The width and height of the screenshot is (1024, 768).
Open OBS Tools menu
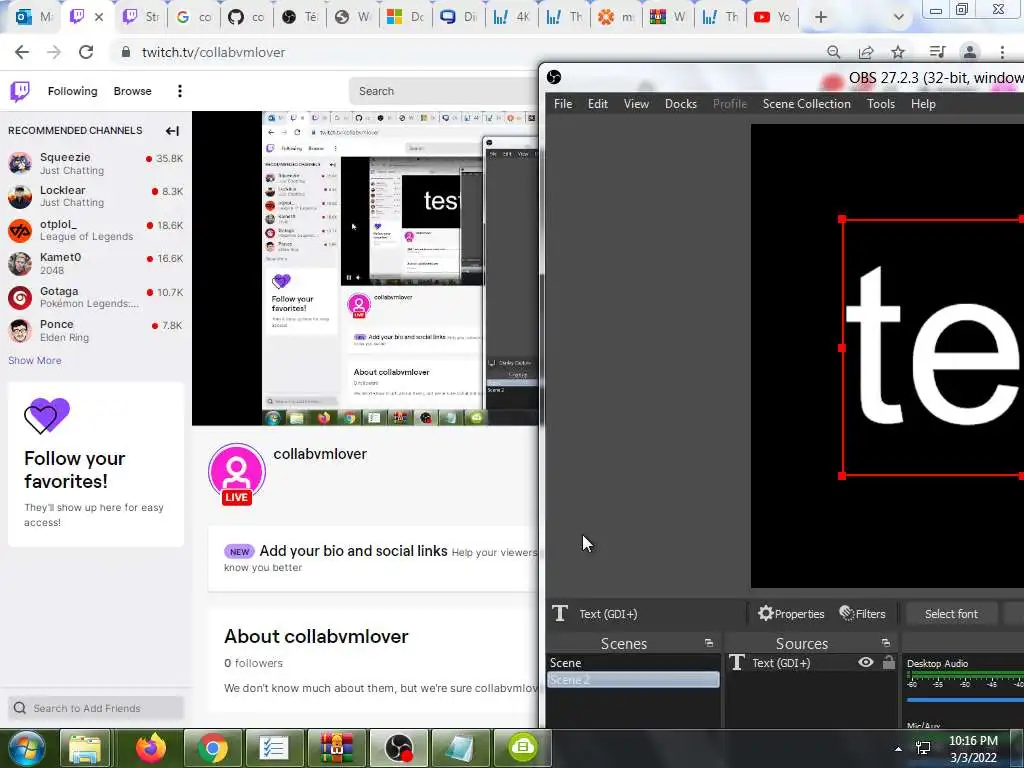[880, 104]
